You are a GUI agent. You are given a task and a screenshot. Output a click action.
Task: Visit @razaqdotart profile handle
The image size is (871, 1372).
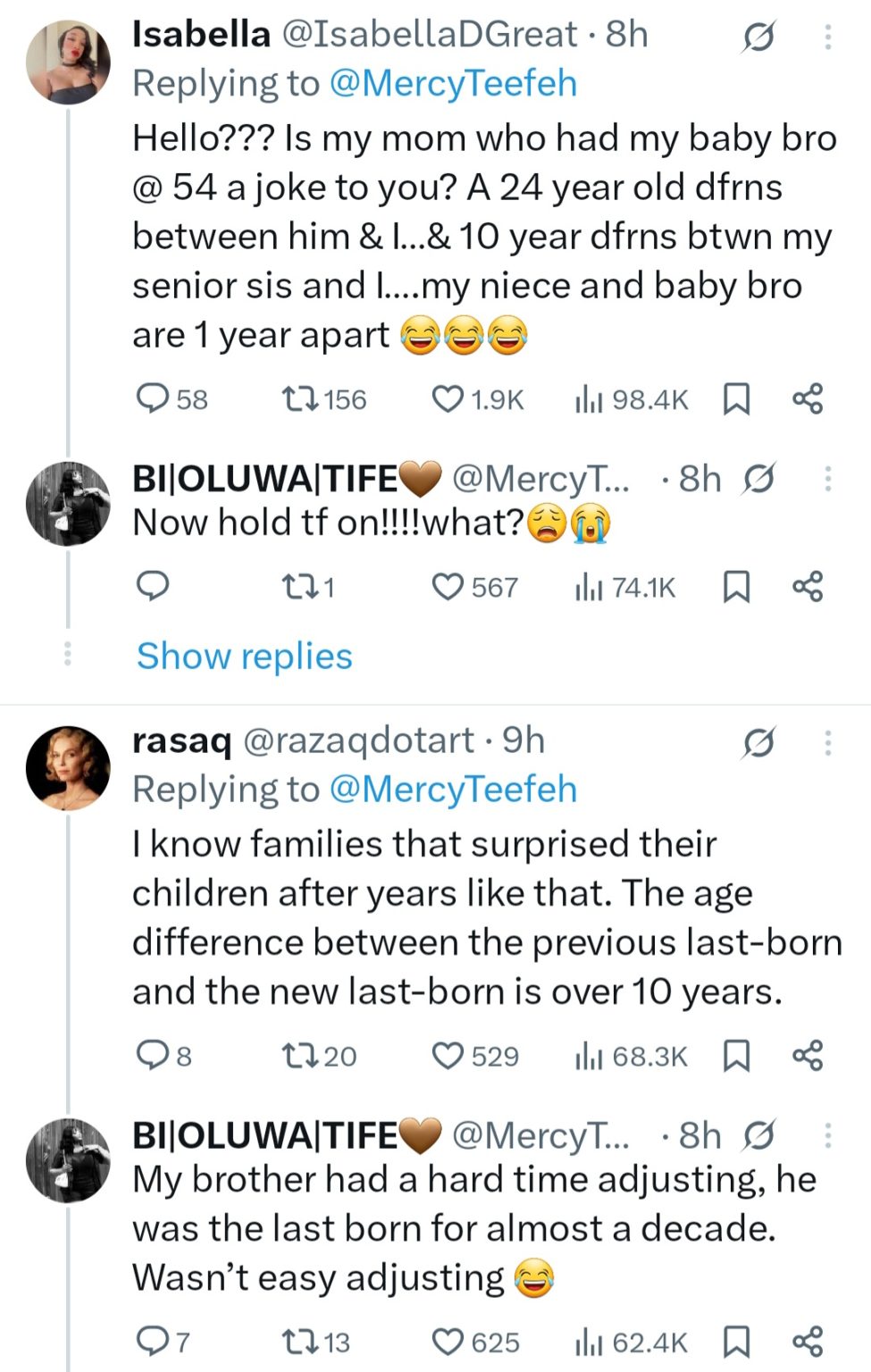(358, 740)
